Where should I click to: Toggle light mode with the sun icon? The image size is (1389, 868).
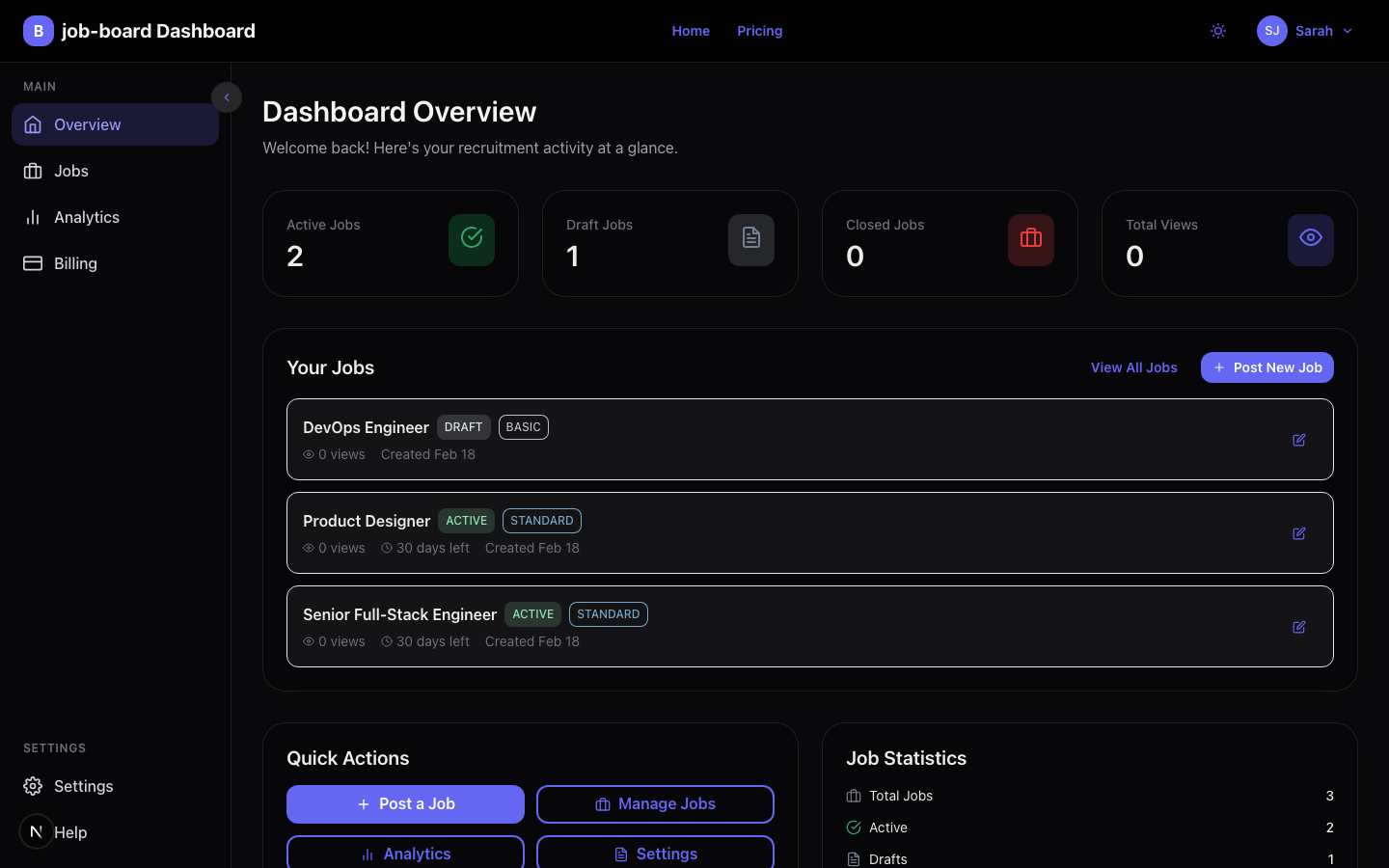1217,31
